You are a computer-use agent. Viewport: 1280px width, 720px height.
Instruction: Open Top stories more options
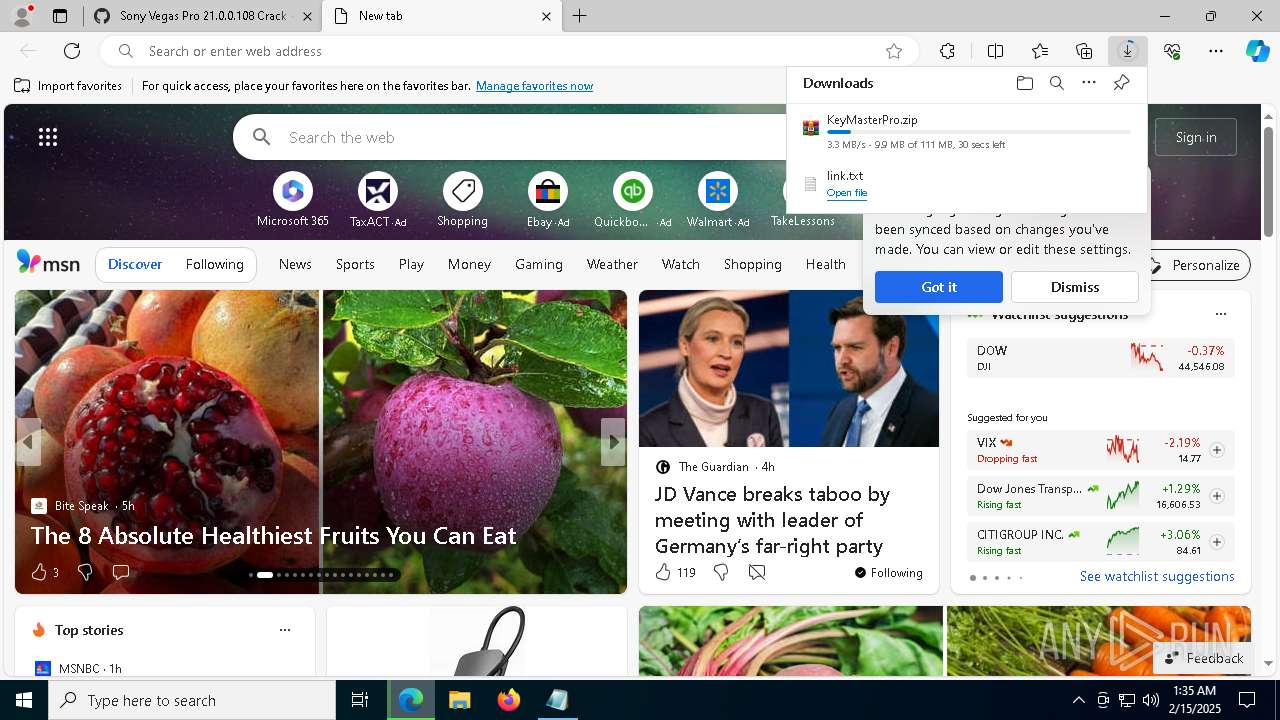tap(285, 630)
